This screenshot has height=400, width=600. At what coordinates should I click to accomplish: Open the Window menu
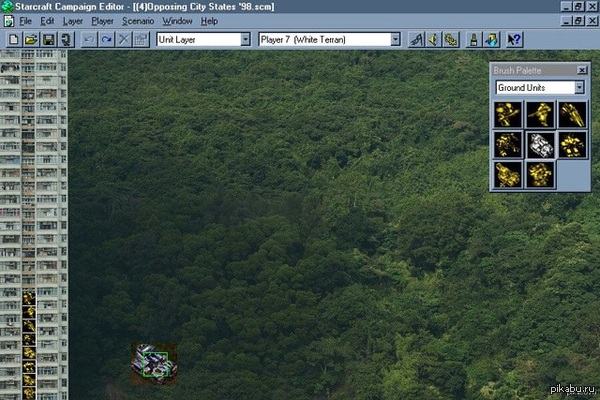pyautogui.click(x=177, y=20)
